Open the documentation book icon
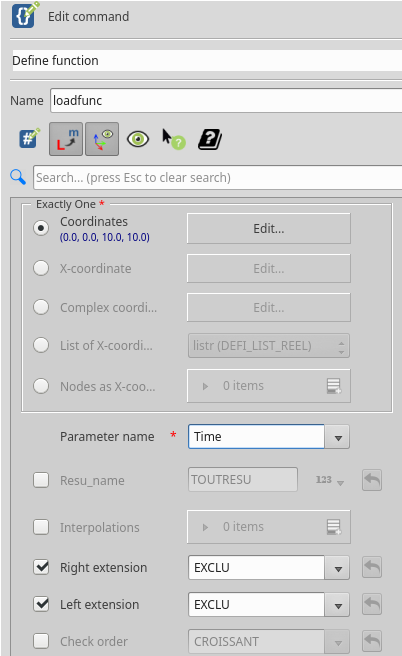 coord(210,139)
